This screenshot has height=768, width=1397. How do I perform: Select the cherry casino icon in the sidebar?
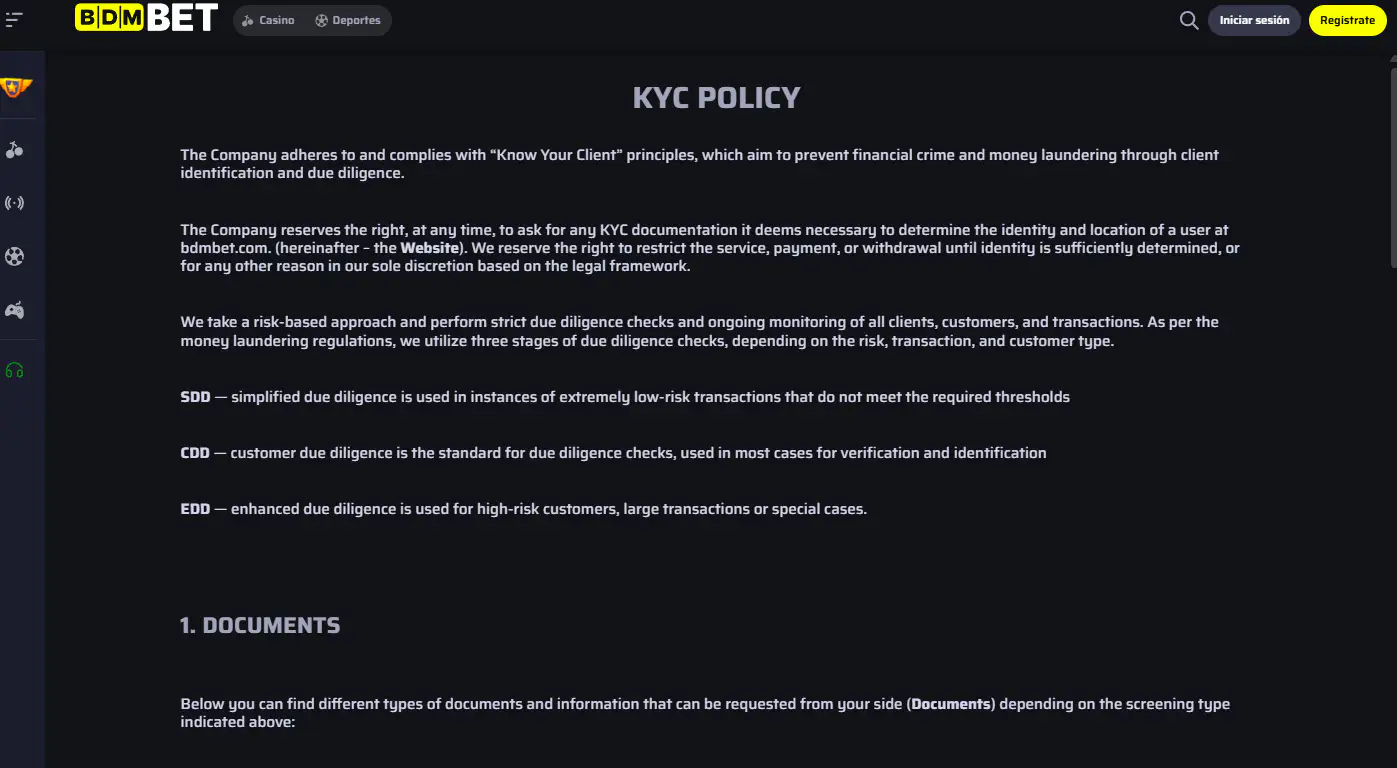(14, 150)
